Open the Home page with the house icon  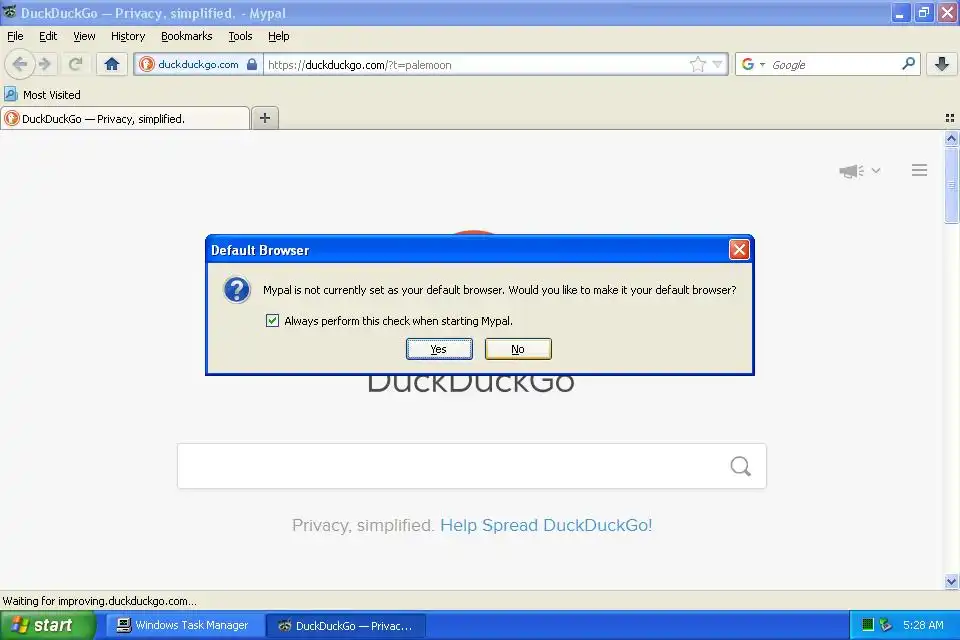pyautogui.click(x=111, y=64)
